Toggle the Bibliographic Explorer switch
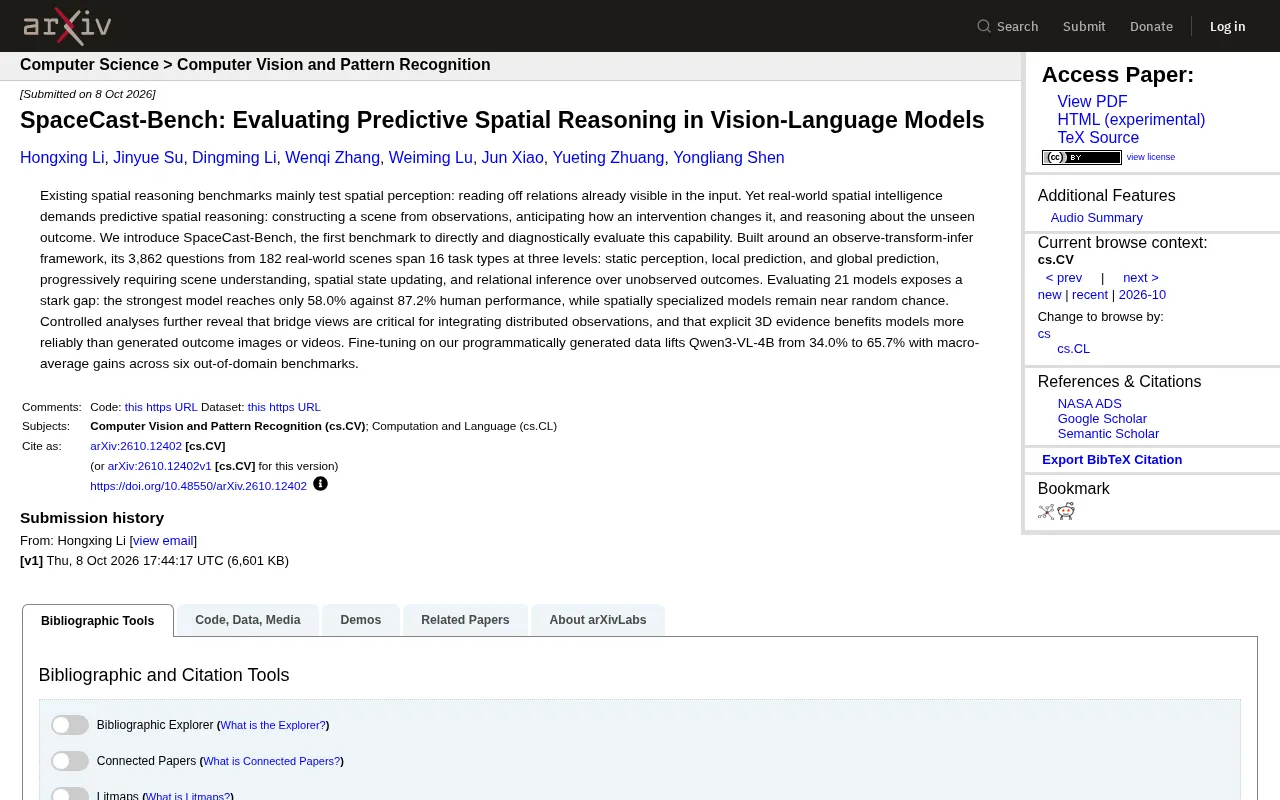This screenshot has width=1280, height=800. (x=70, y=725)
